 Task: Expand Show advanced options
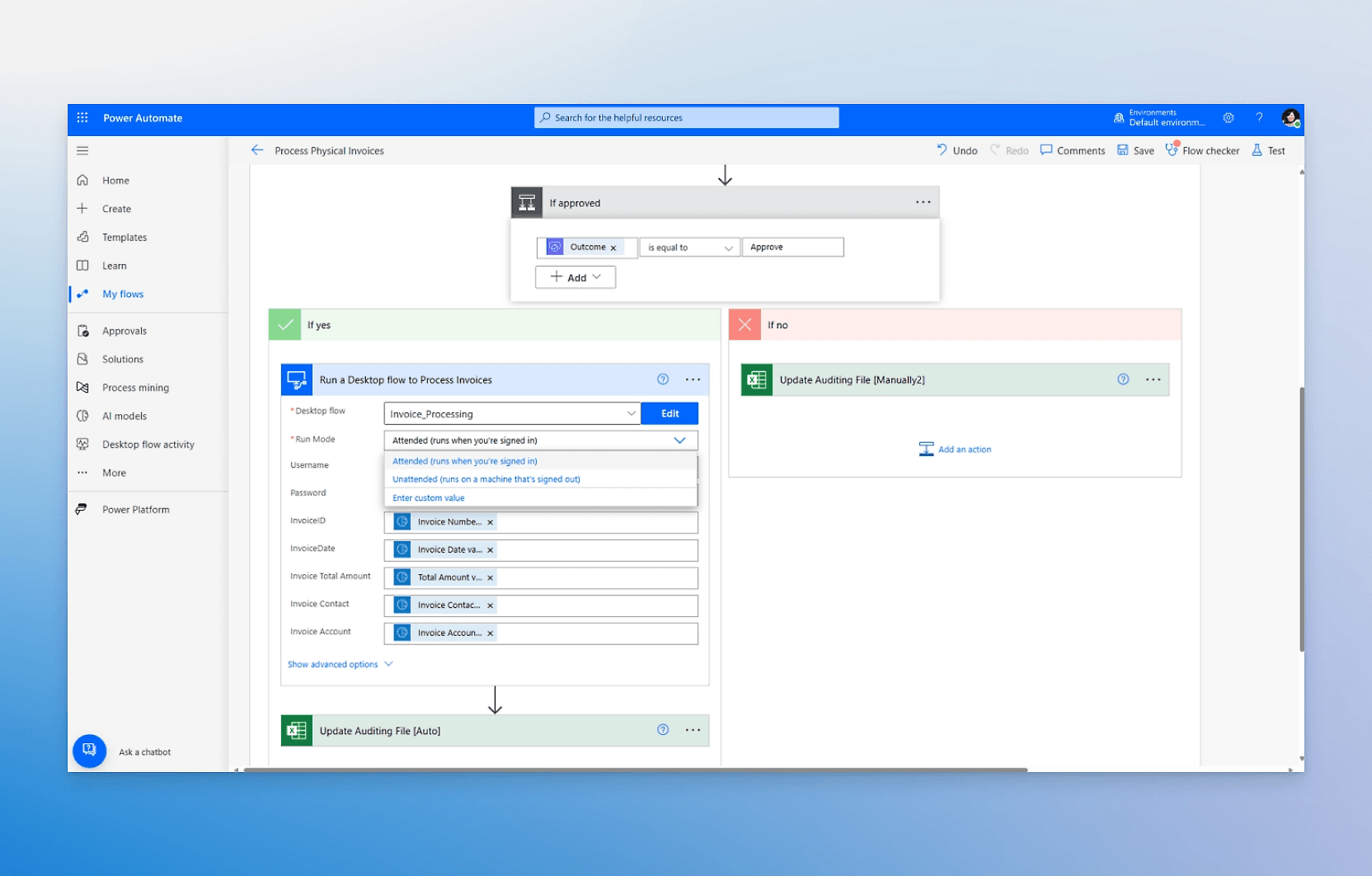(x=332, y=664)
